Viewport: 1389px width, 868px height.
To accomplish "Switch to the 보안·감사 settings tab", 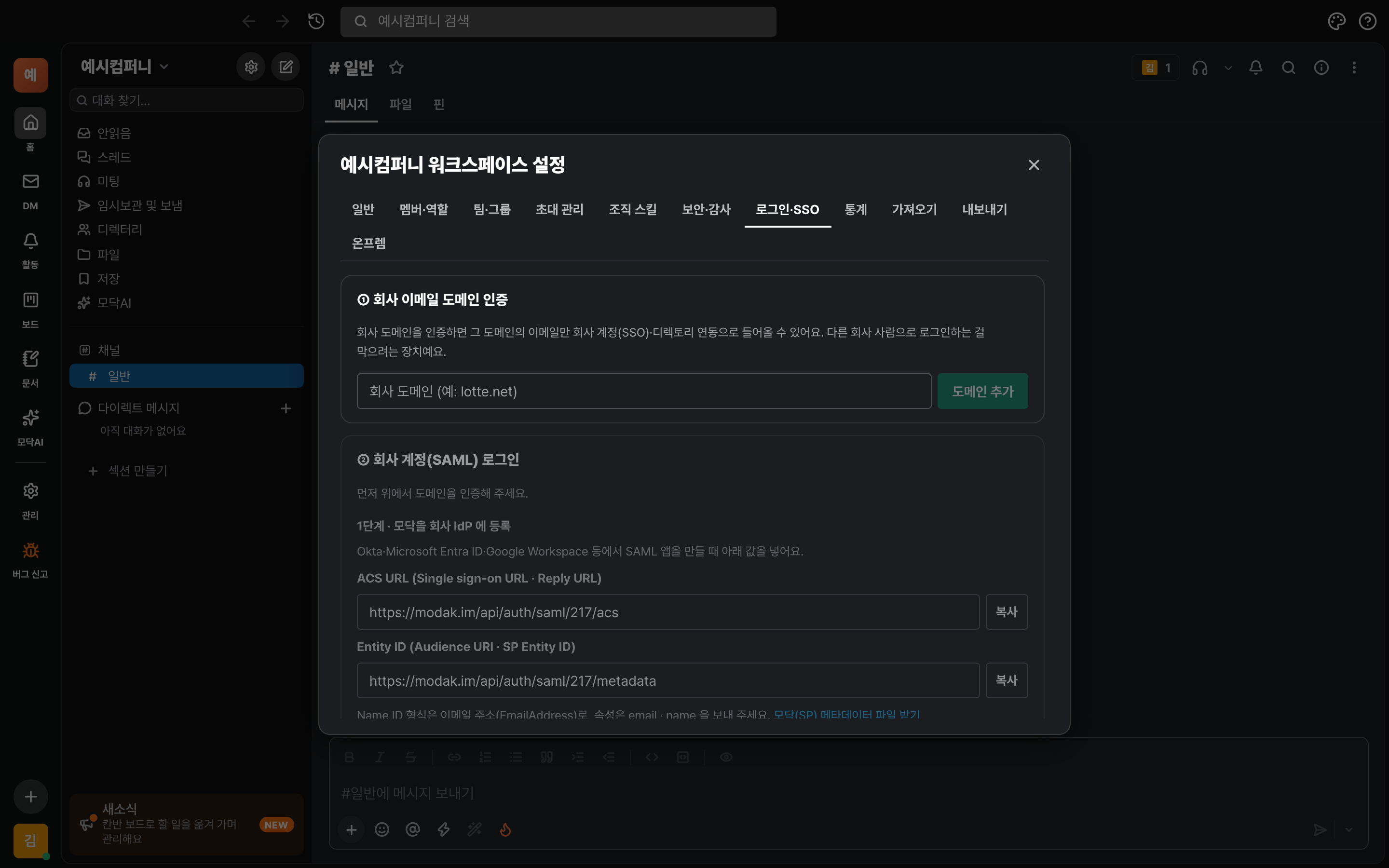I will (706, 210).
